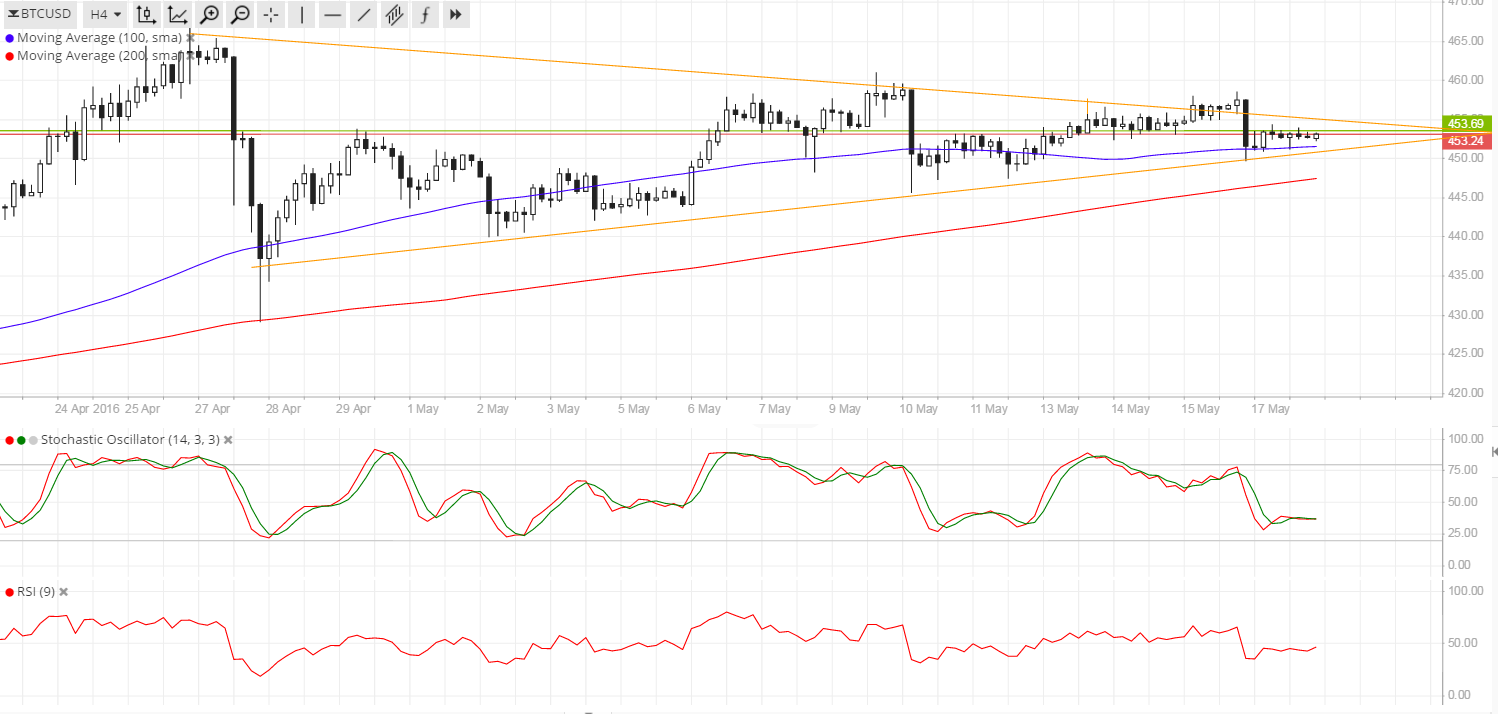Click the 6 May date label

click(704, 409)
